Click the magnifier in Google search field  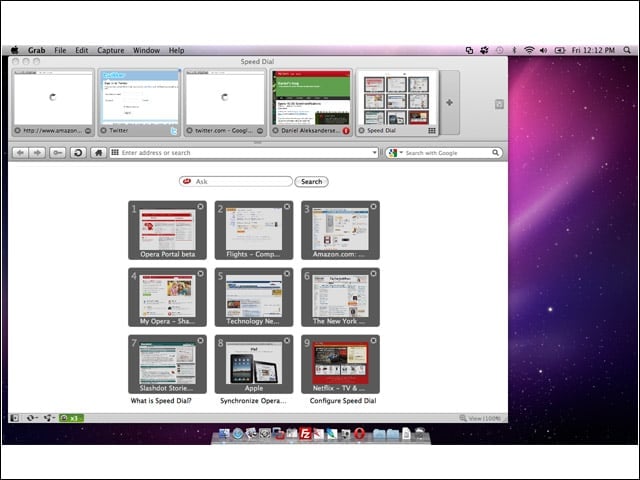496,153
